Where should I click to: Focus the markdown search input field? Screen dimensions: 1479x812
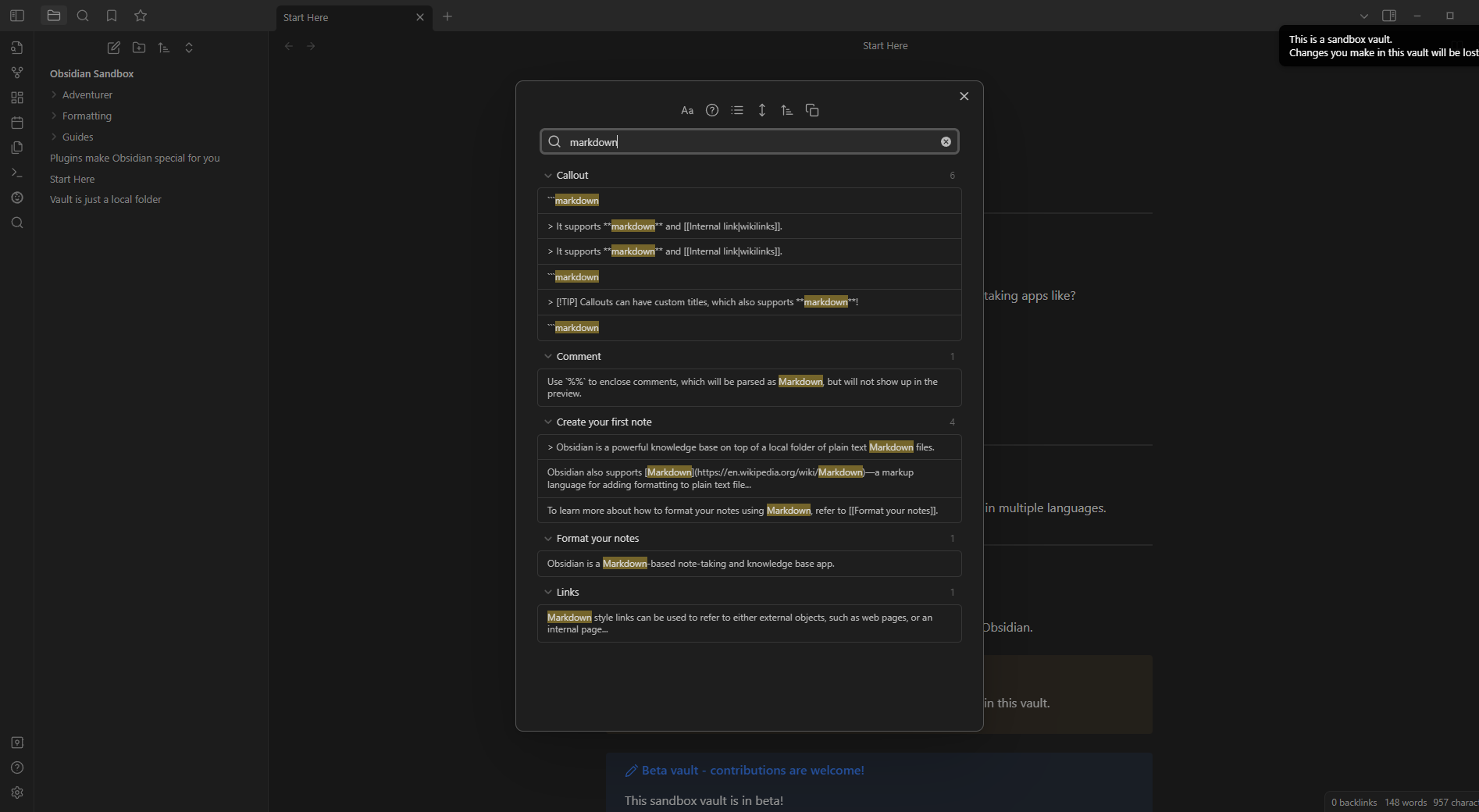[x=749, y=141]
